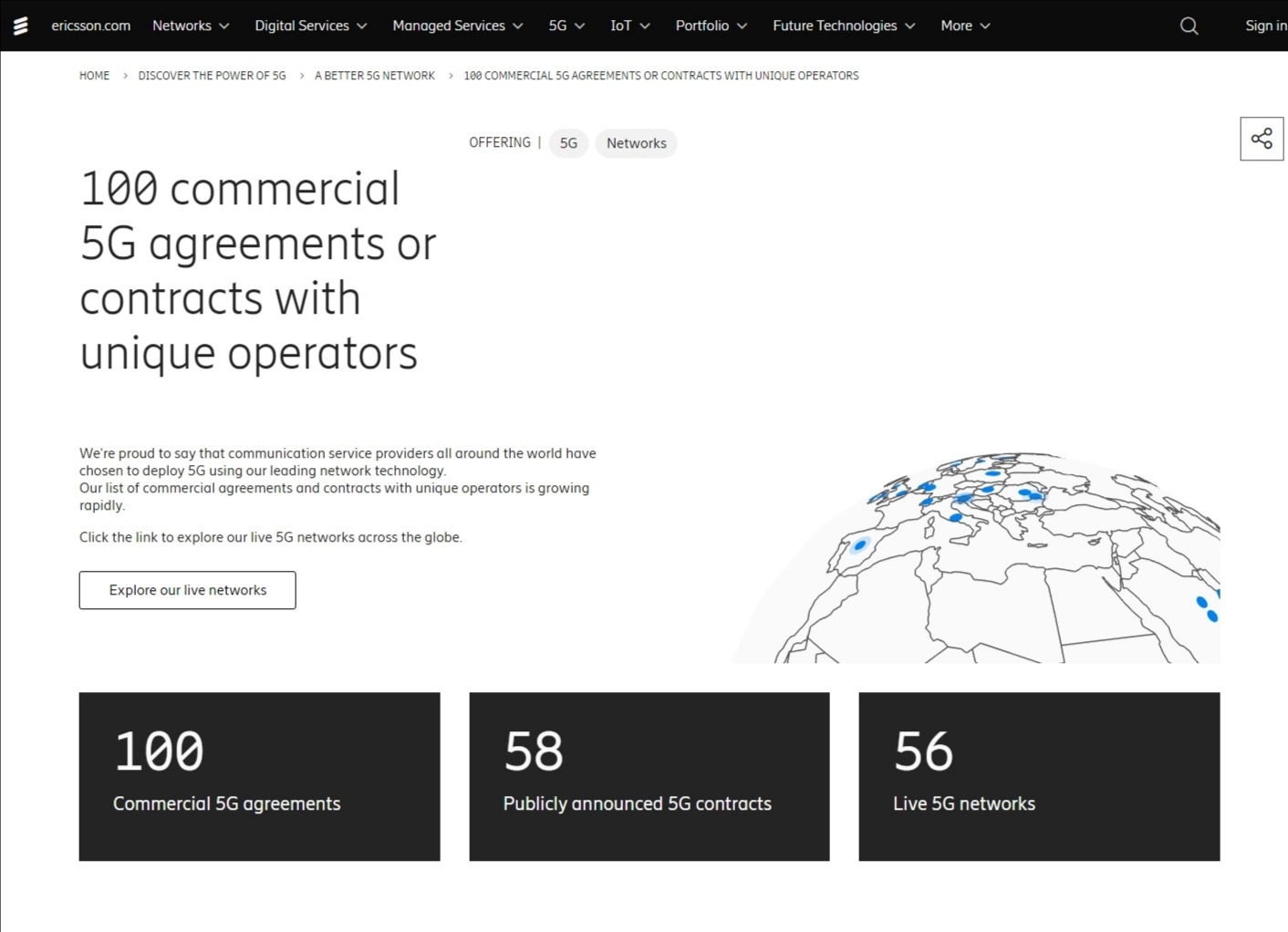Viewport: 1288px width, 932px height.
Task: Open the search magnifier icon
Action: tap(1189, 26)
